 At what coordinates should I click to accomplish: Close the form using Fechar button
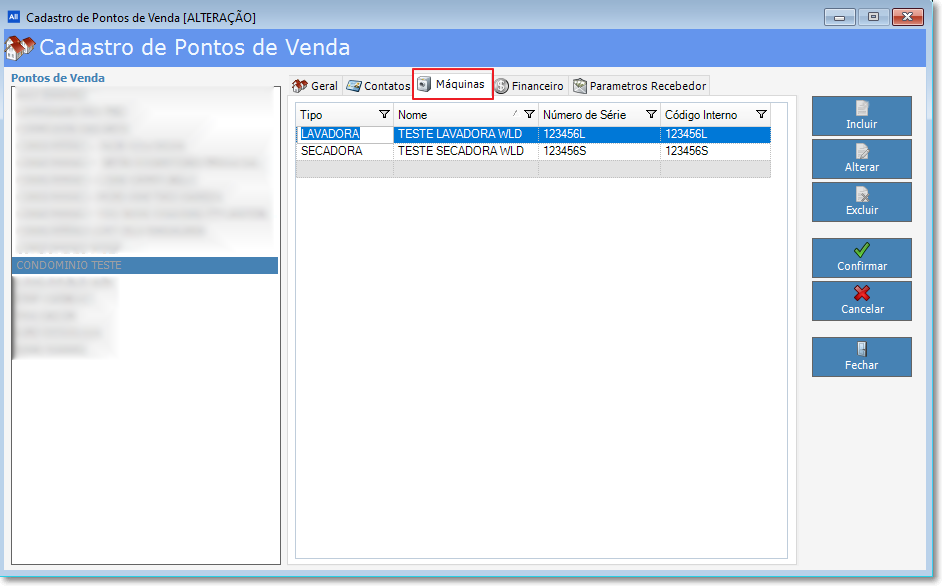tap(861, 357)
